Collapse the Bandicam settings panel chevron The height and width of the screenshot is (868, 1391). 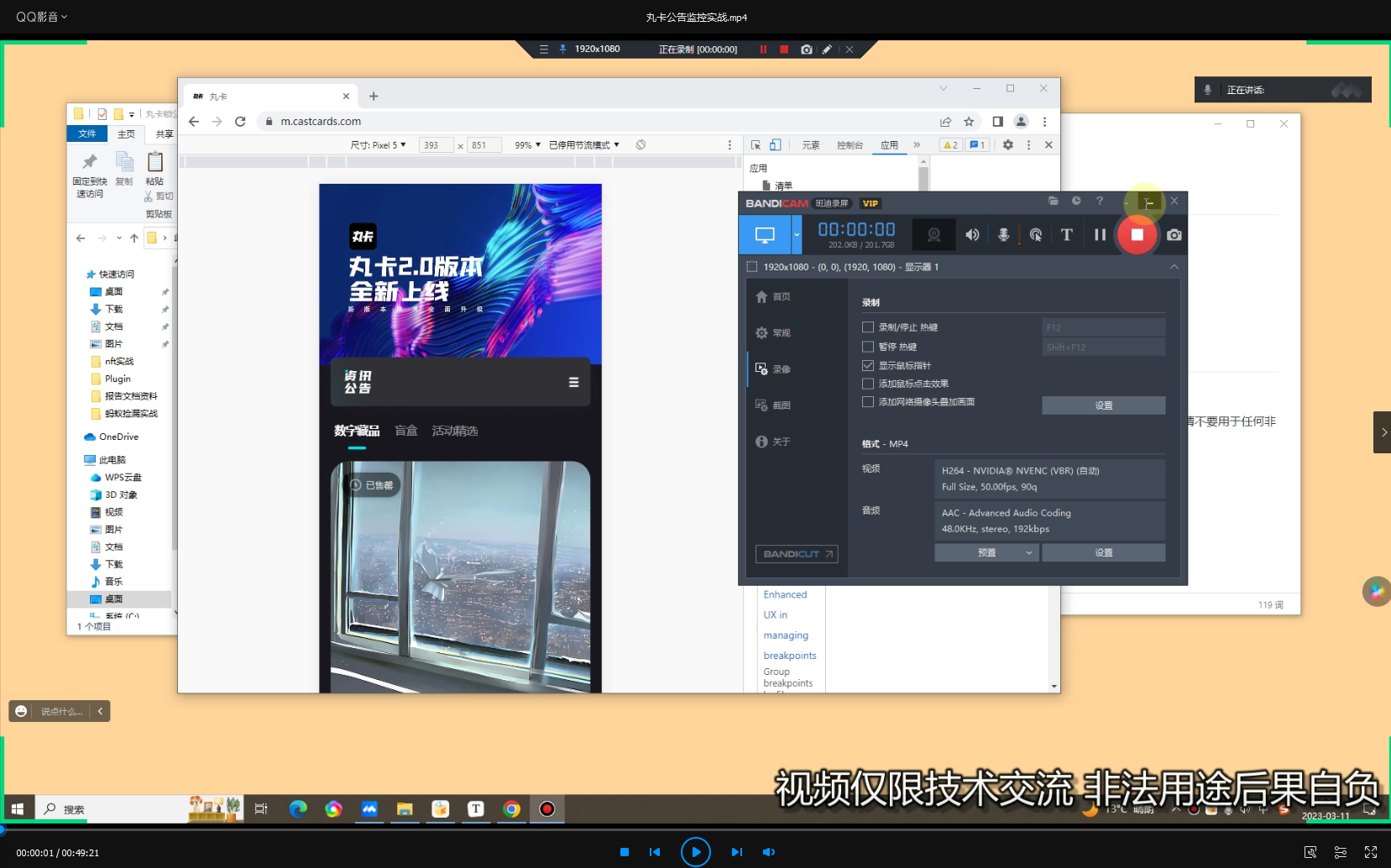[x=1174, y=267]
